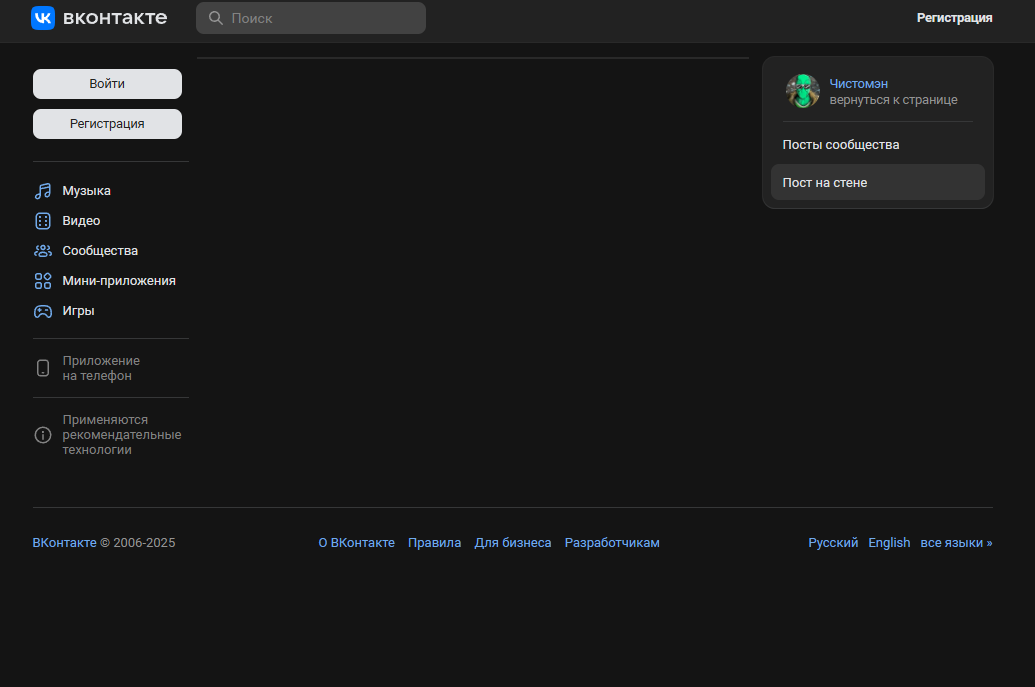Image resolution: width=1035 pixels, height=687 pixels.
Task: Open Правила footer link
Action: pyautogui.click(x=434, y=542)
